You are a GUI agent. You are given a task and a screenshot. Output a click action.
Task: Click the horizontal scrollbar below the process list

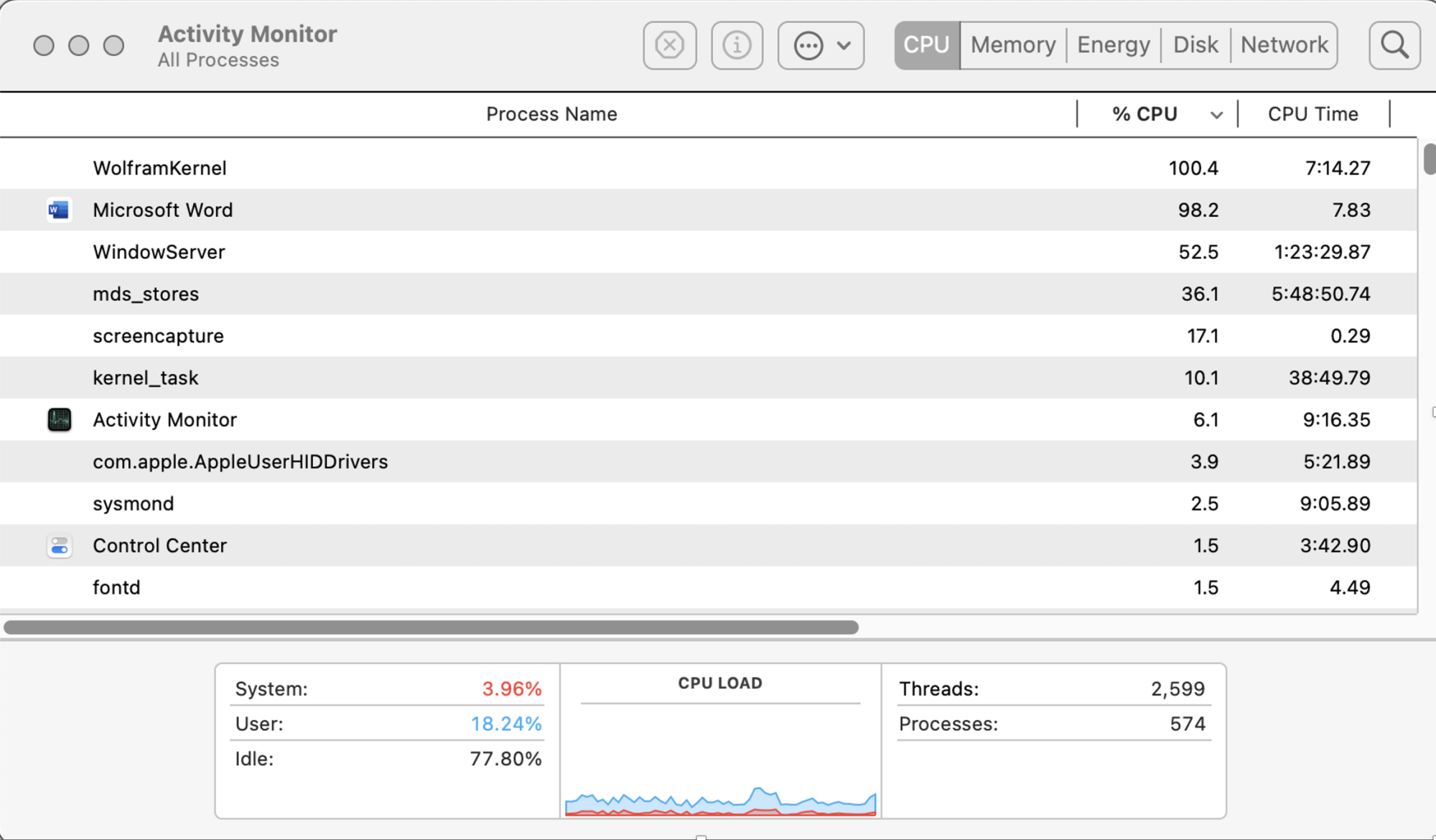point(431,627)
